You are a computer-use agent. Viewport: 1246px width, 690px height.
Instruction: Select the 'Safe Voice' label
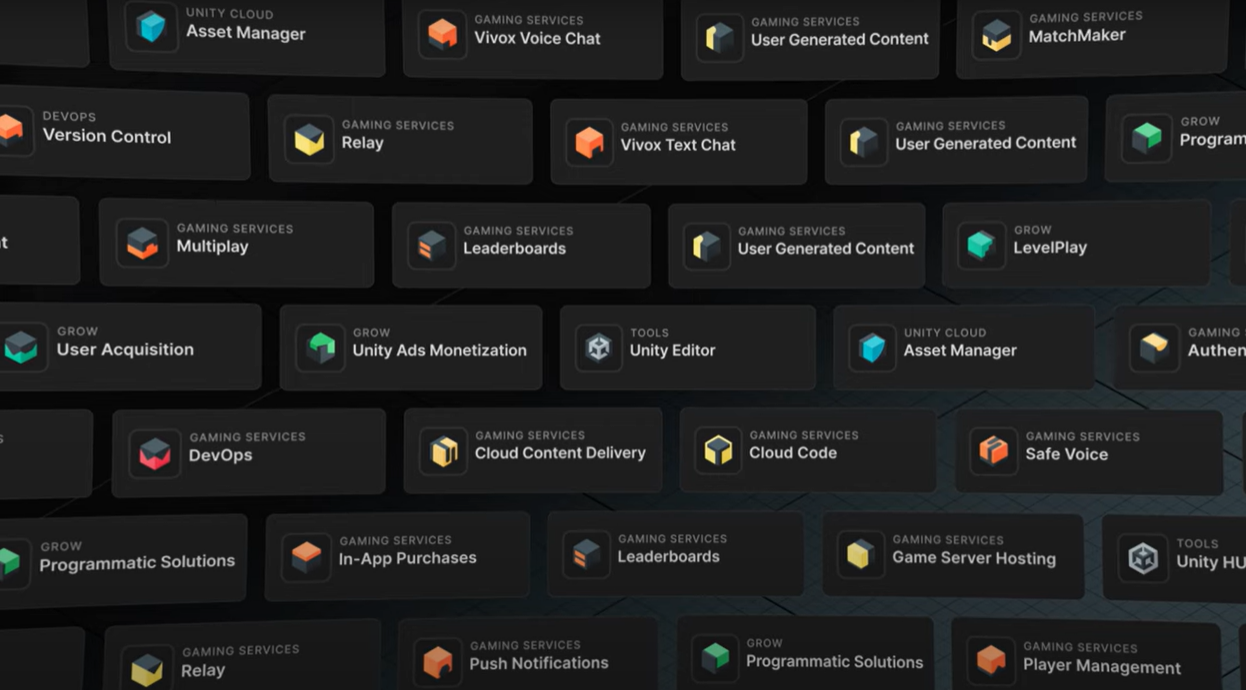pyautogui.click(x=1066, y=454)
